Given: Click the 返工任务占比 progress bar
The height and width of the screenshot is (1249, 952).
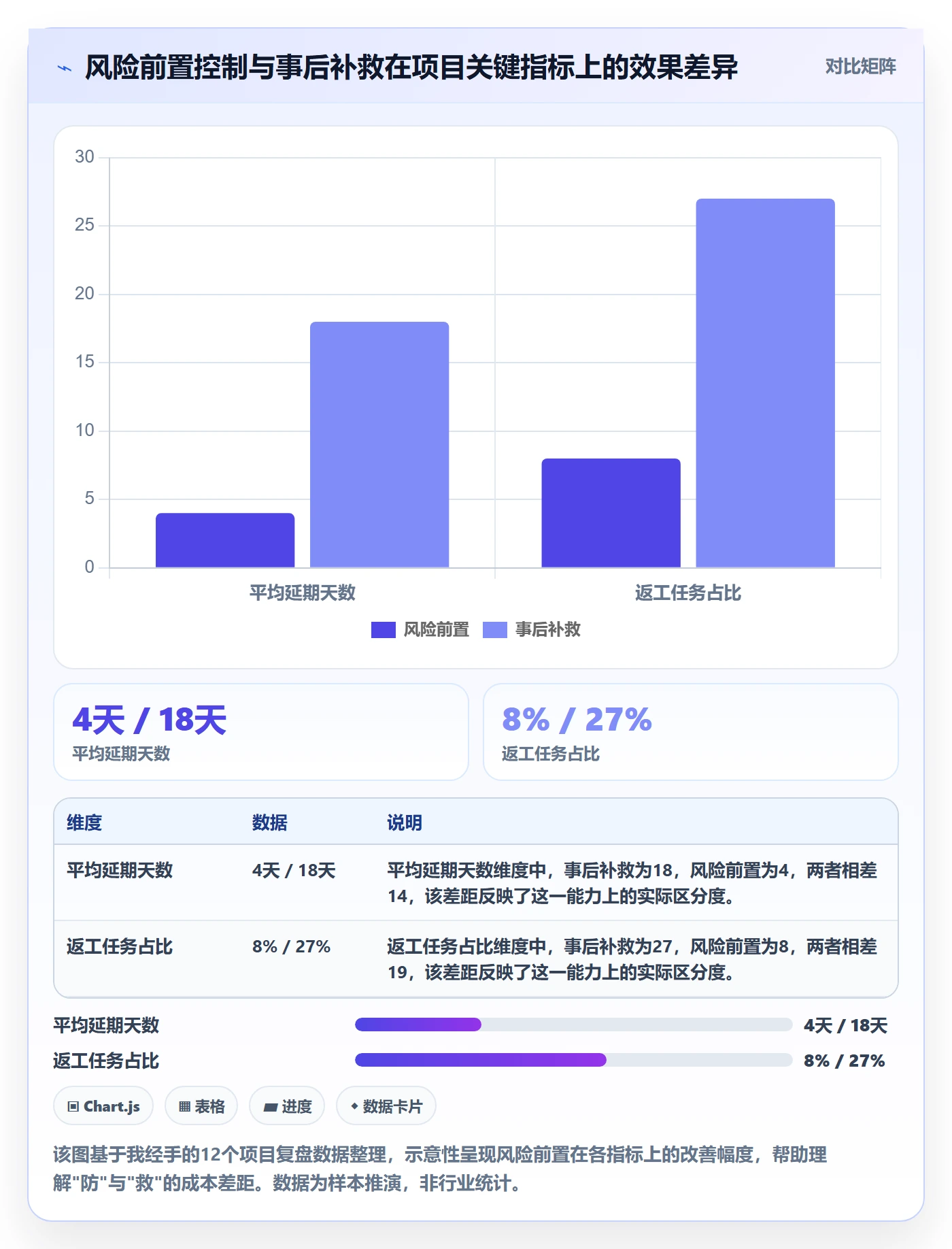Looking at the screenshot, I should click(x=573, y=1060).
